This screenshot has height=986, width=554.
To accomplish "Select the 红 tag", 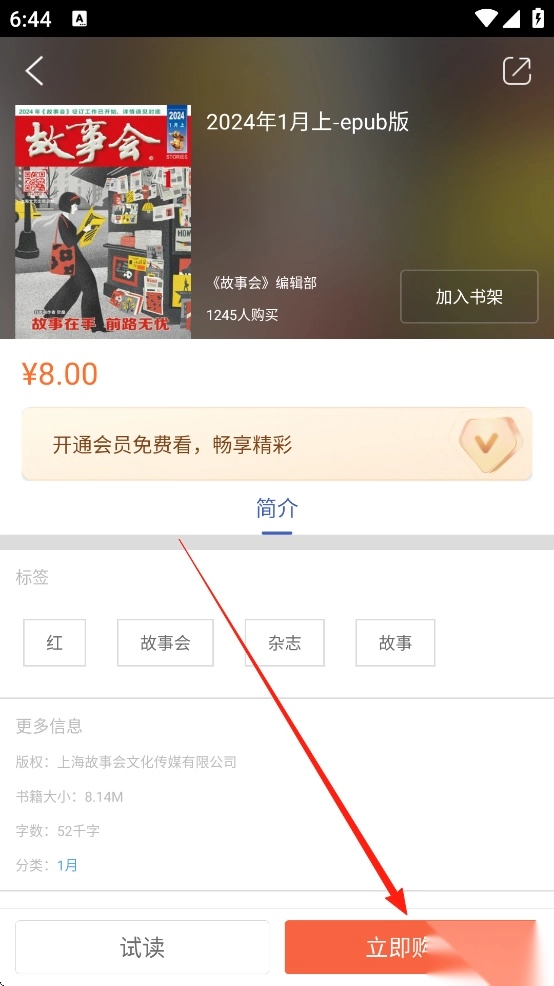I will 55,643.
